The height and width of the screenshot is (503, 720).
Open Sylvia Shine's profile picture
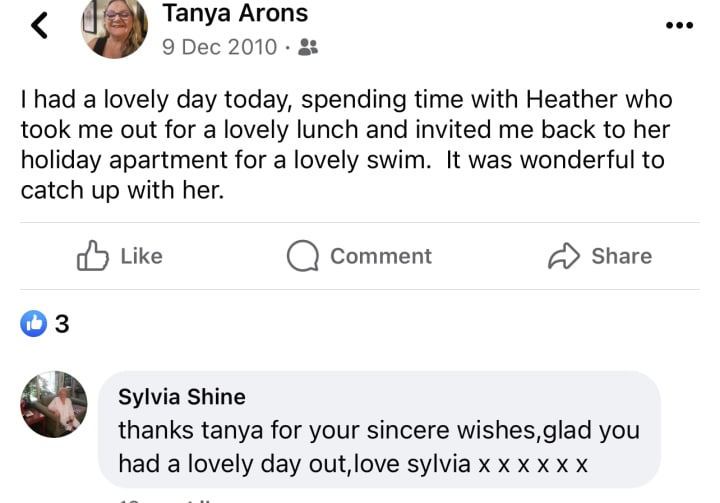pyautogui.click(x=54, y=404)
